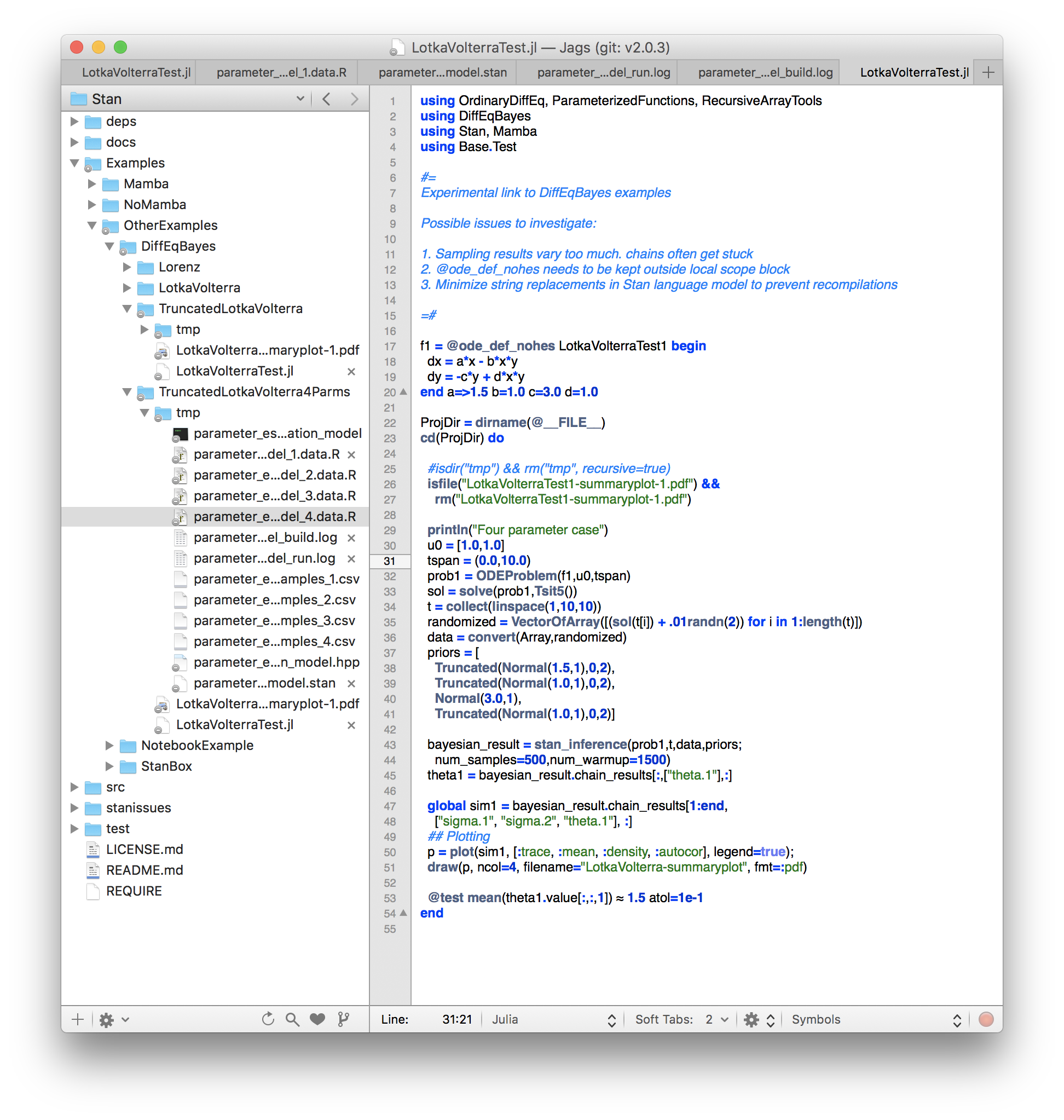This screenshot has height=1120, width=1064.
Task: Click the back arrow in the Stan header
Action: pyautogui.click(x=327, y=99)
